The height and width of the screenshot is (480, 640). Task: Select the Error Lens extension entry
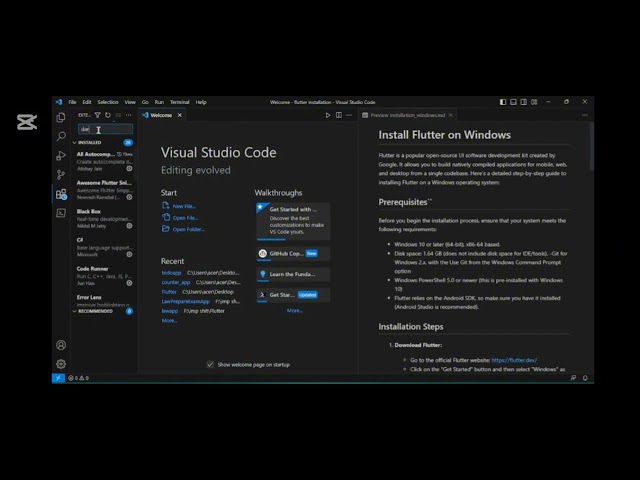click(x=104, y=300)
